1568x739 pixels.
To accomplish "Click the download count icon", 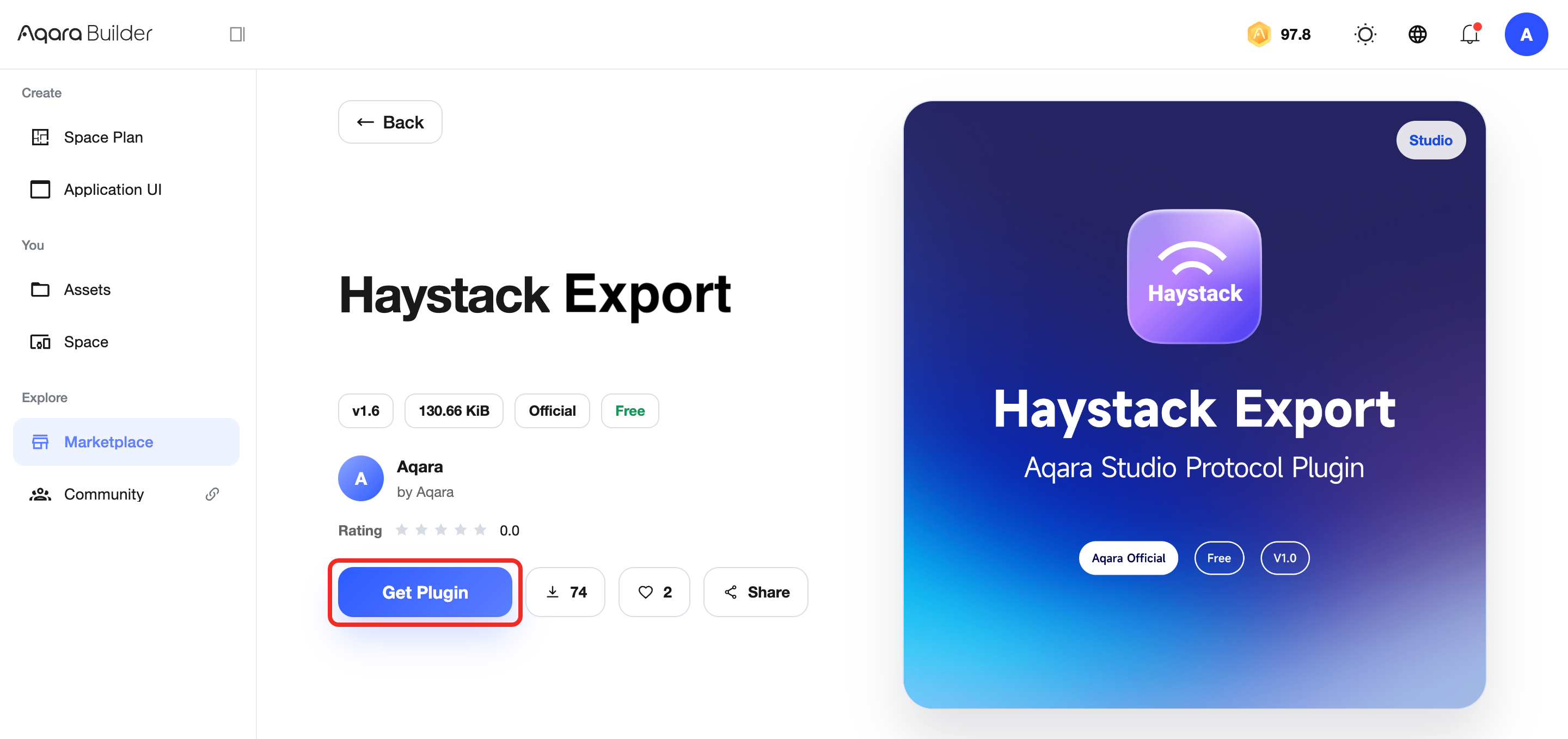I will pyautogui.click(x=553, y=592).
